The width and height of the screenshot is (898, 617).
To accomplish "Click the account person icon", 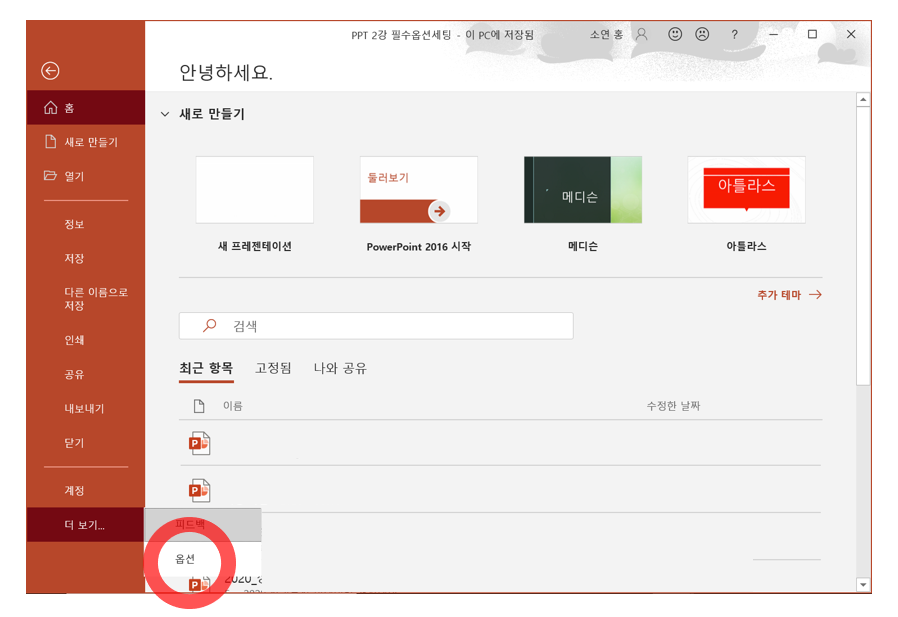I will 641,34.
